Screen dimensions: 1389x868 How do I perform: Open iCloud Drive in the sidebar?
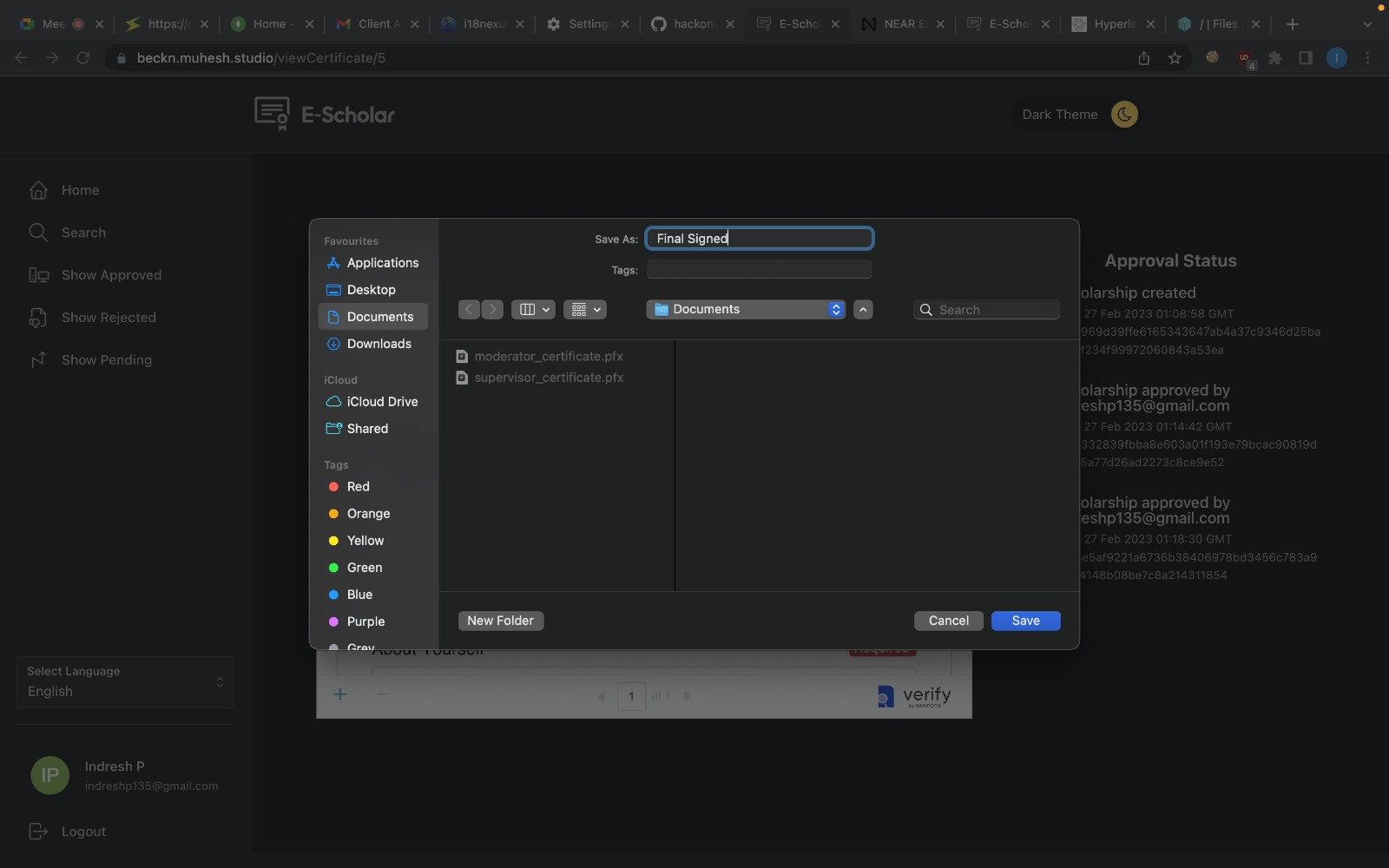point(373,402)
